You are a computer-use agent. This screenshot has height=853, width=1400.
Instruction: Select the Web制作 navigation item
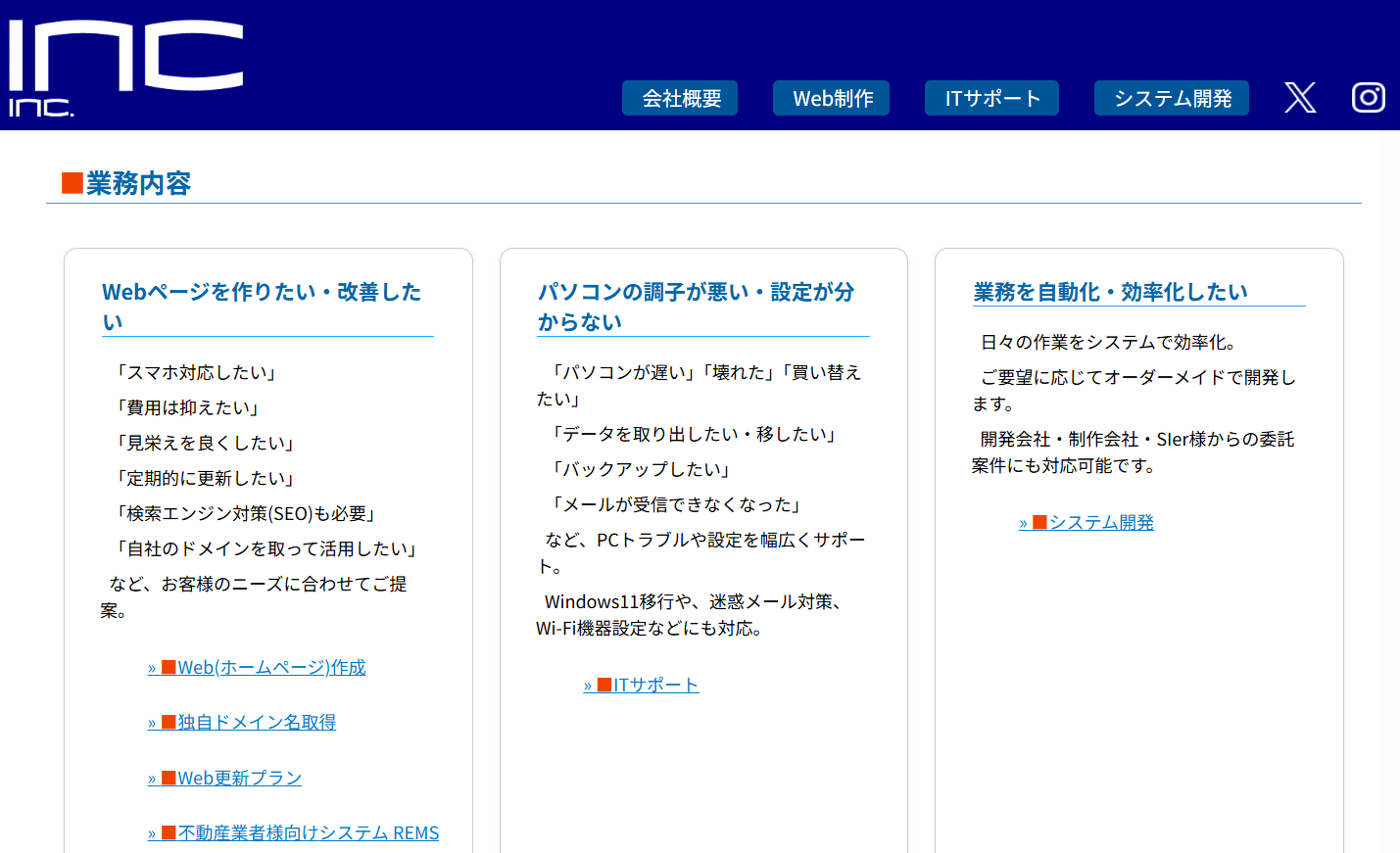click(x=831, y=97)
